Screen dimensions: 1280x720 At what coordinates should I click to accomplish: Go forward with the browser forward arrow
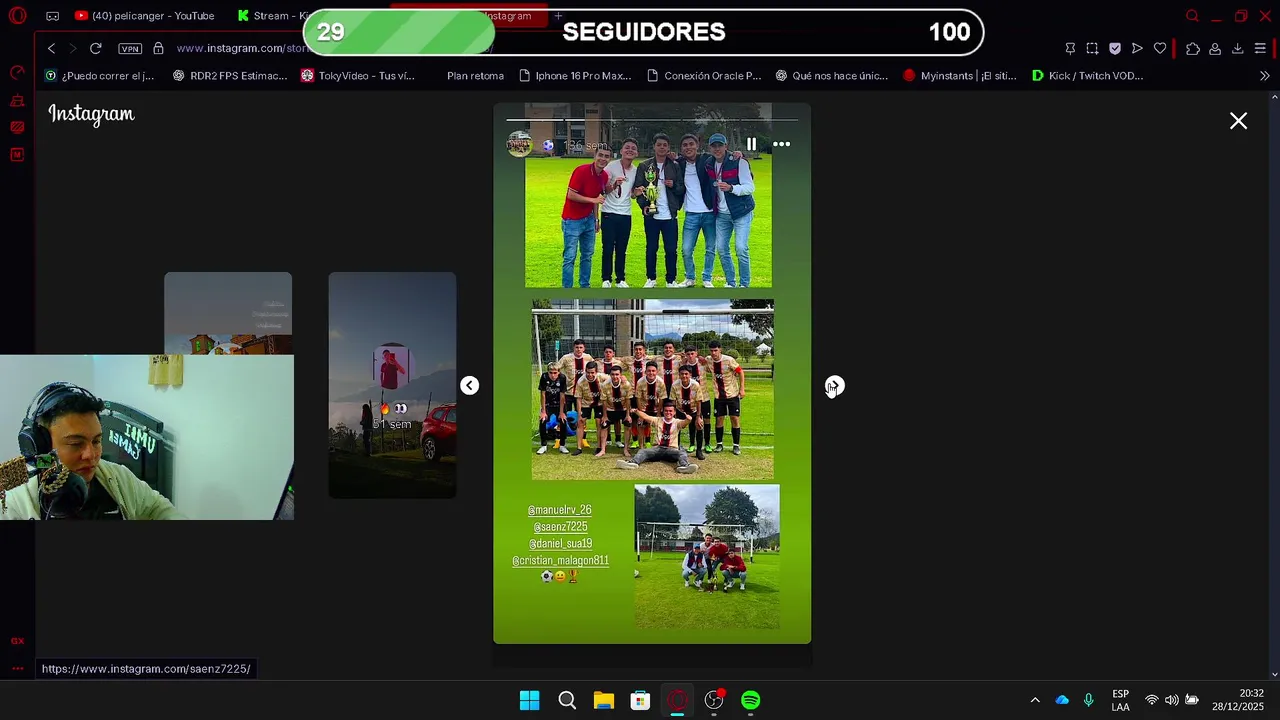click(x=73, y=48)
